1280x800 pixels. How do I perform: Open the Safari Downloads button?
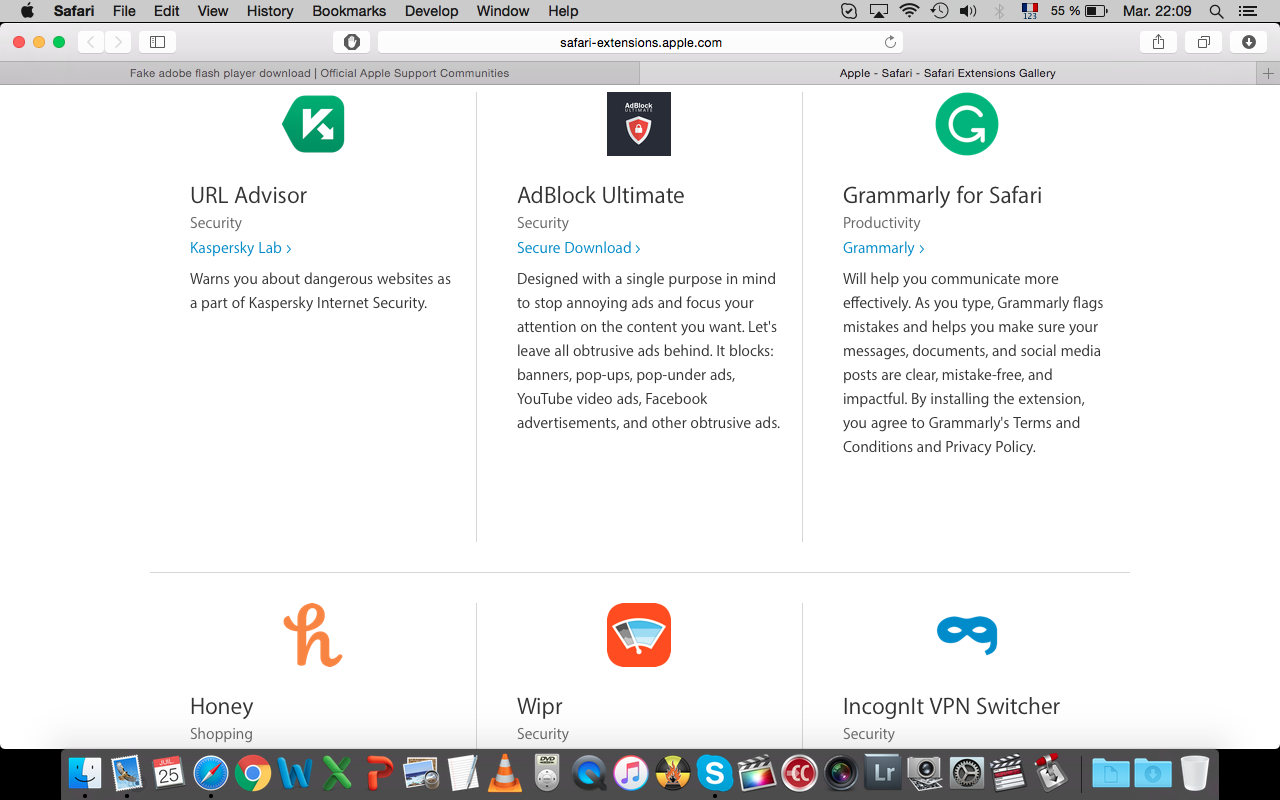click(1248, 42)
